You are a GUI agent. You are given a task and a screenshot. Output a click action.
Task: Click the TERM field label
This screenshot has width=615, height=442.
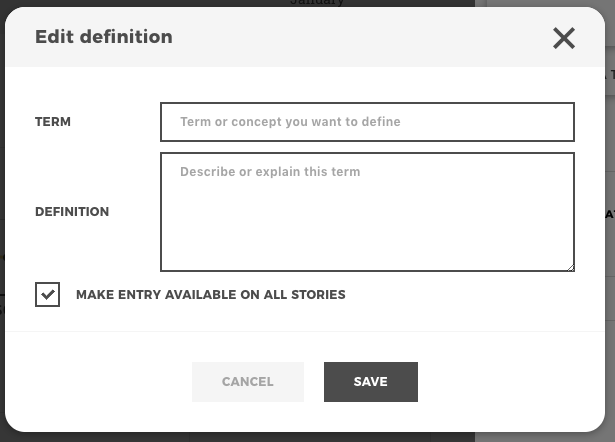pyautogui.click(x=53, y=122)
